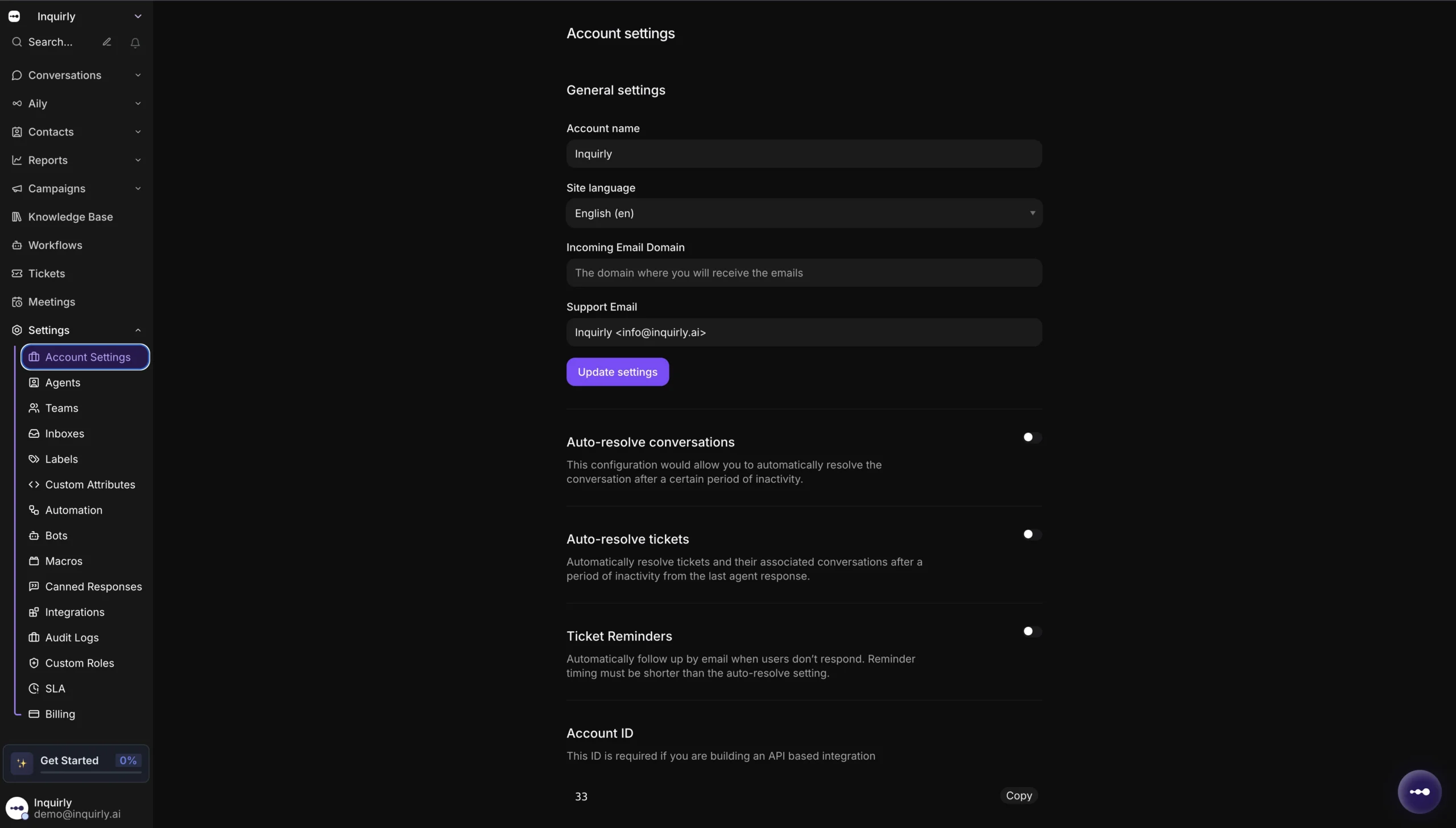Enable Auto-resolve tickets toggle
Screen dimensions: 1456x828
click(1032, 535)
